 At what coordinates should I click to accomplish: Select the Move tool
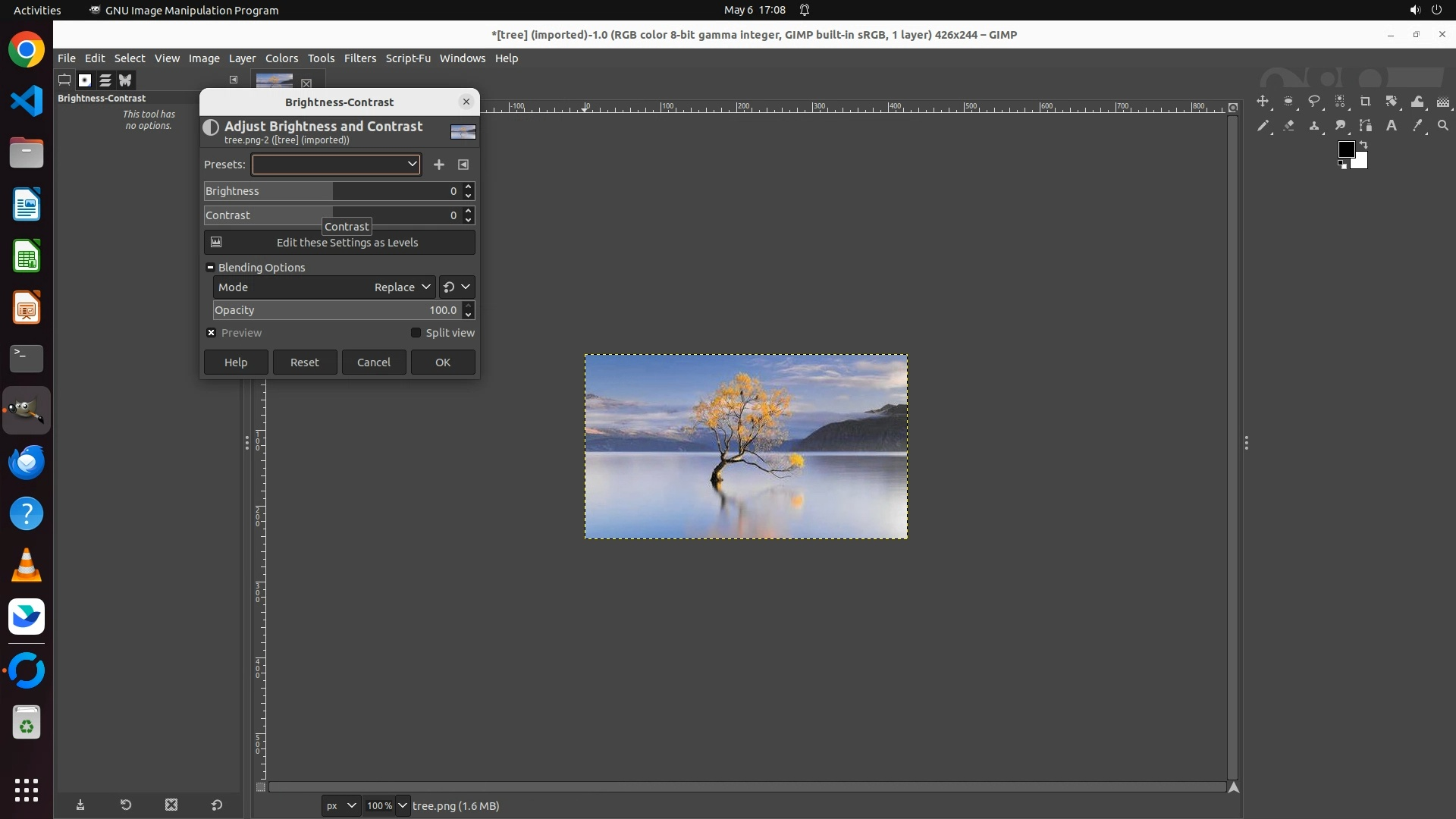(x=1263, y=102)
